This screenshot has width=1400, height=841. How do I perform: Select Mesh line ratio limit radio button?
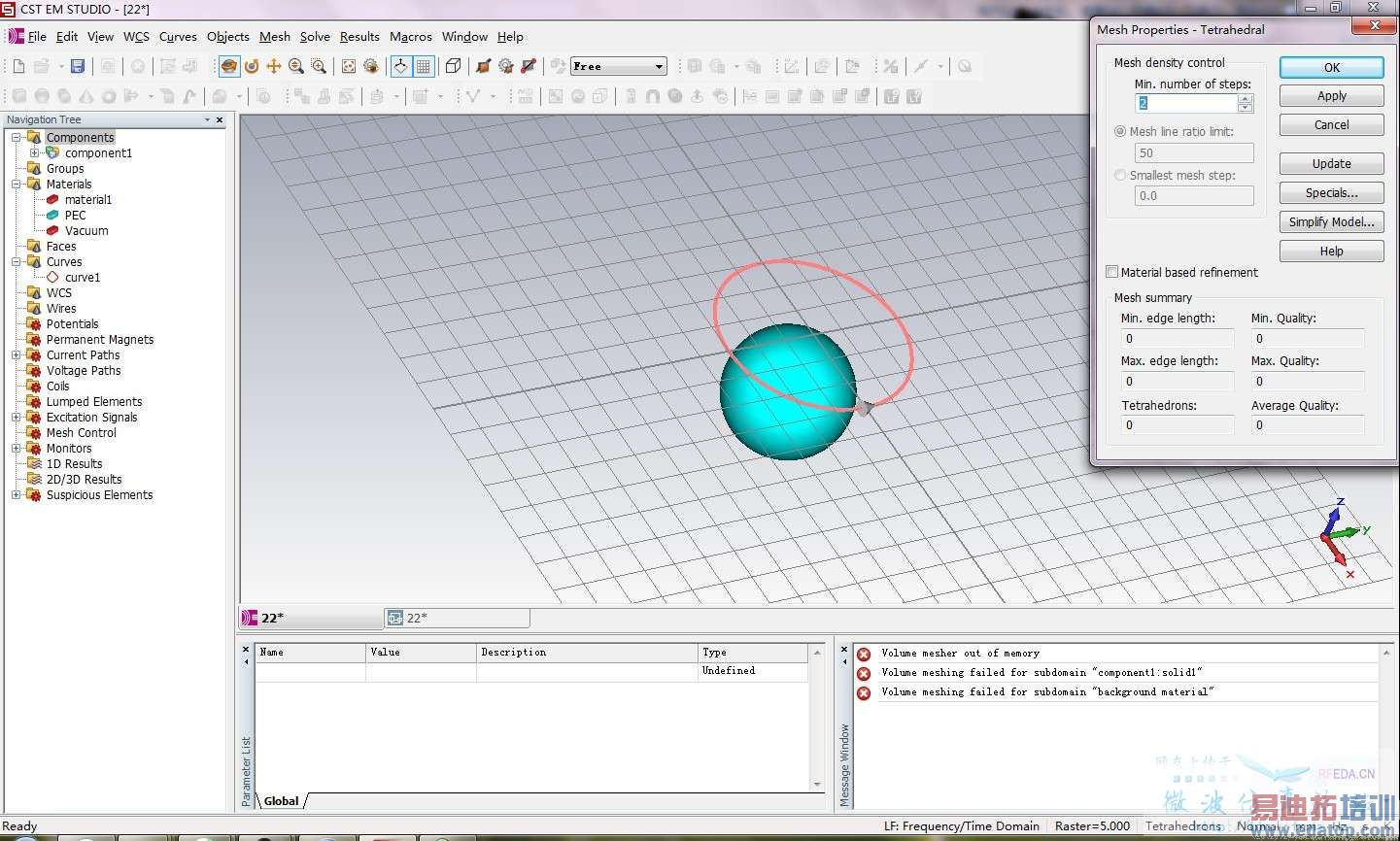pyautogui.click(x=1121, y=131)
